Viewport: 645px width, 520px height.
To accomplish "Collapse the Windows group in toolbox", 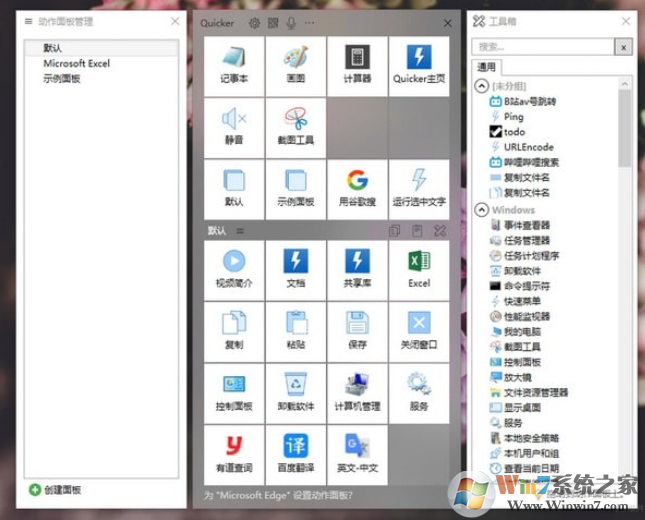I will point(482,210).
